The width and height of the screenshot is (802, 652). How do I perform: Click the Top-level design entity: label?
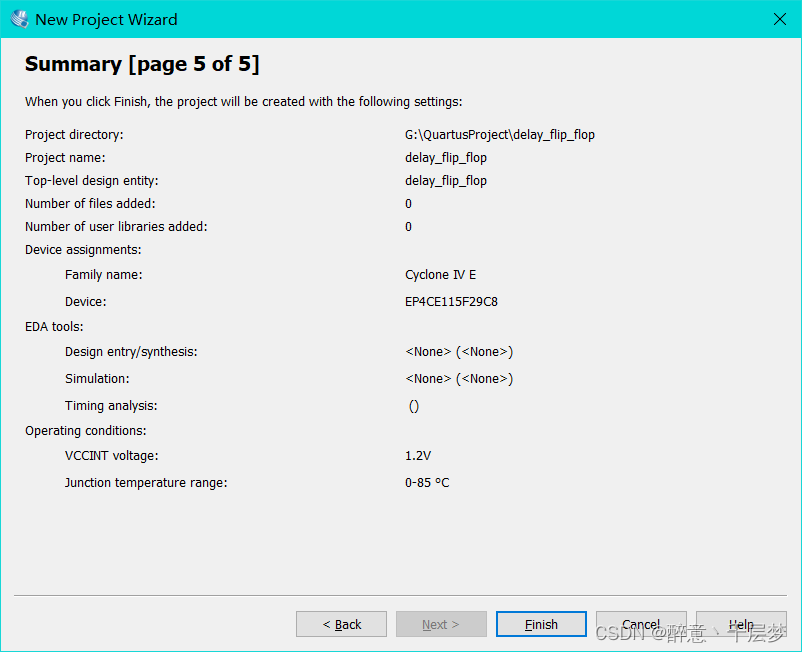[92, 181]
